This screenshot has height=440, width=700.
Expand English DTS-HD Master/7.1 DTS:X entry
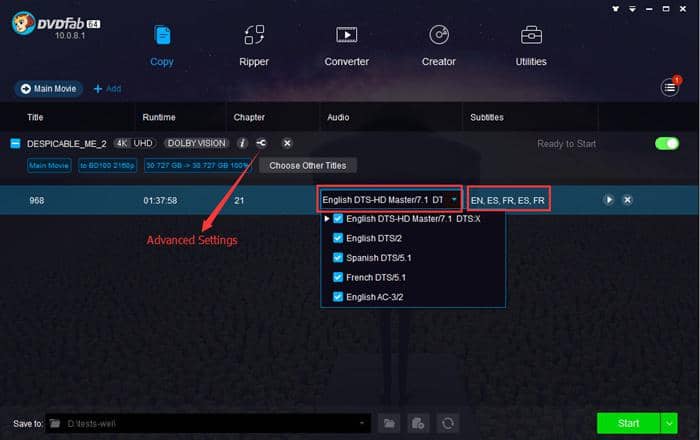327,219
